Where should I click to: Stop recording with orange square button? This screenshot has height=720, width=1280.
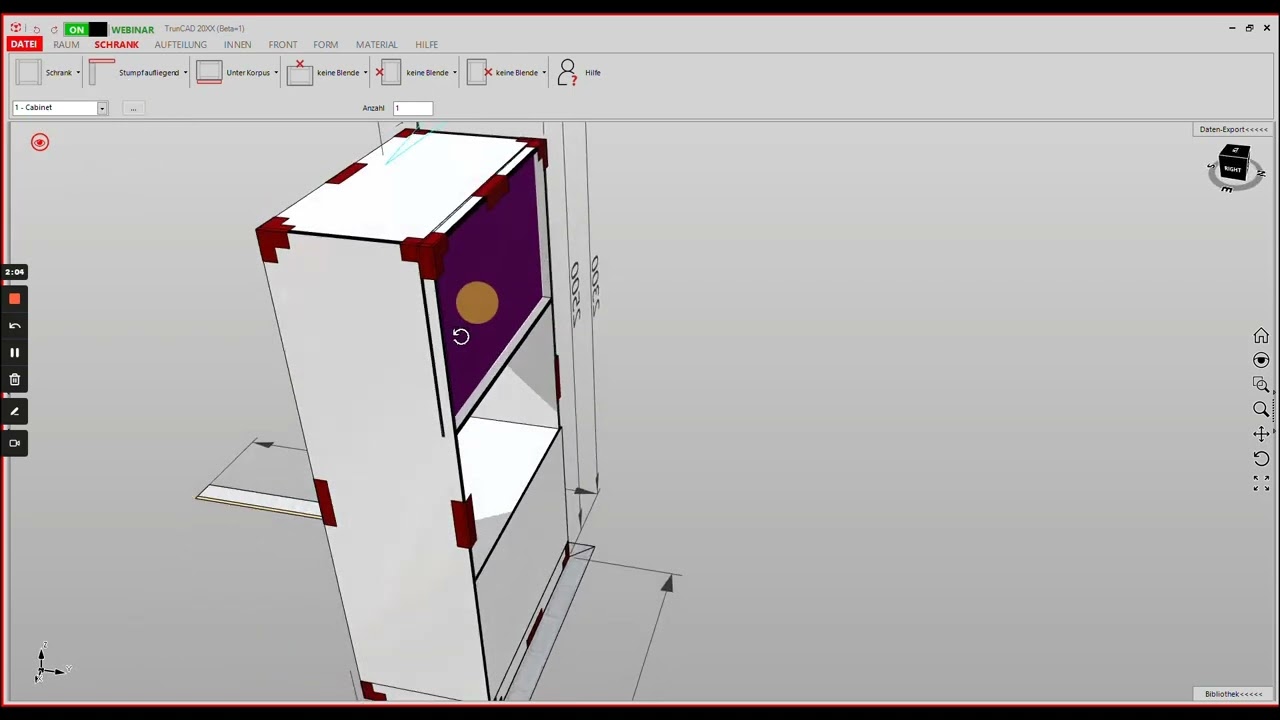click(x=14, y=299)
